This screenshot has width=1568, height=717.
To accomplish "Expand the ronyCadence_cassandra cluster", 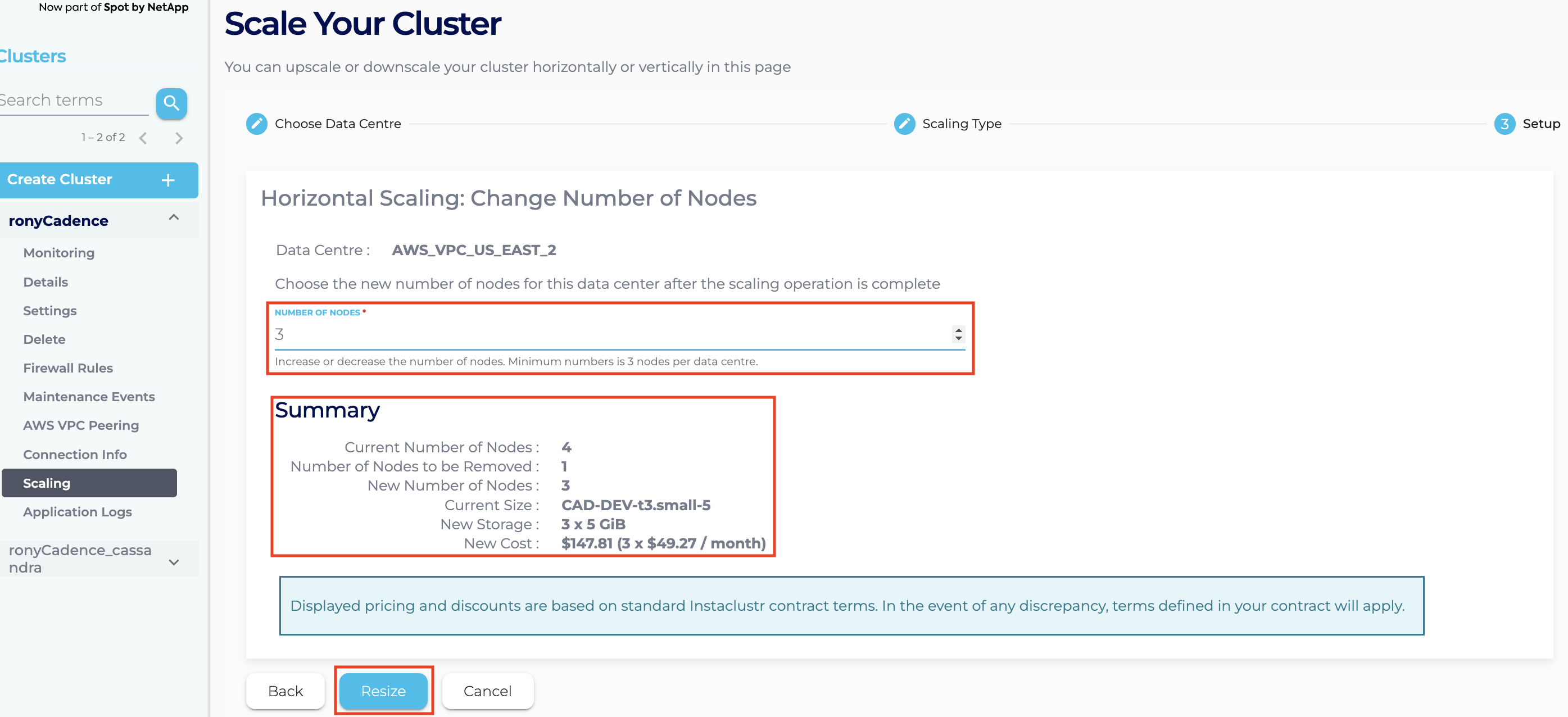I will [174, 562].
